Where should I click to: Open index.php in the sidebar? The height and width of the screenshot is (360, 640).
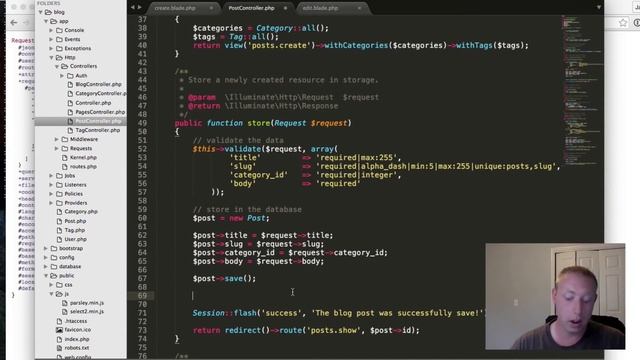pos(77,339)
